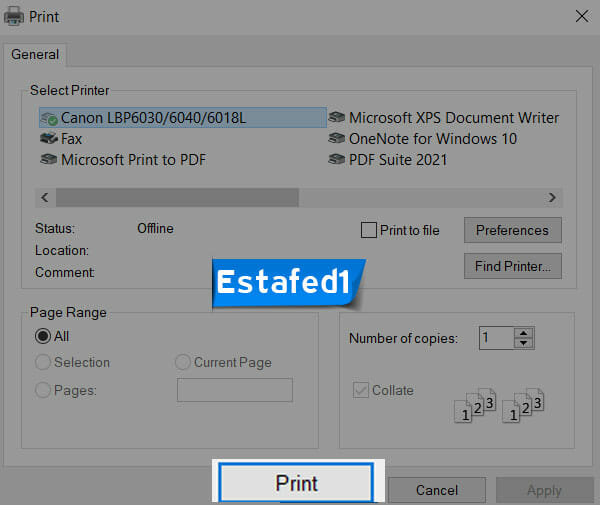Click the "PDF Suite 2021" label
Image resolution: width=600 pixels, height=505 pixels.
click(398, 160)
